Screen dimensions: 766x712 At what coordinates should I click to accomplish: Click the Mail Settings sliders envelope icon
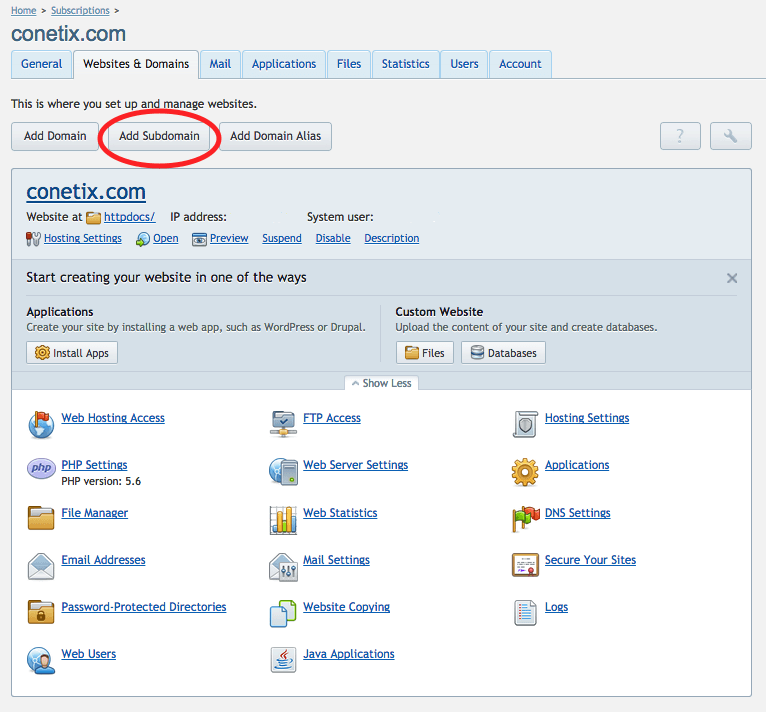point(283,567)
